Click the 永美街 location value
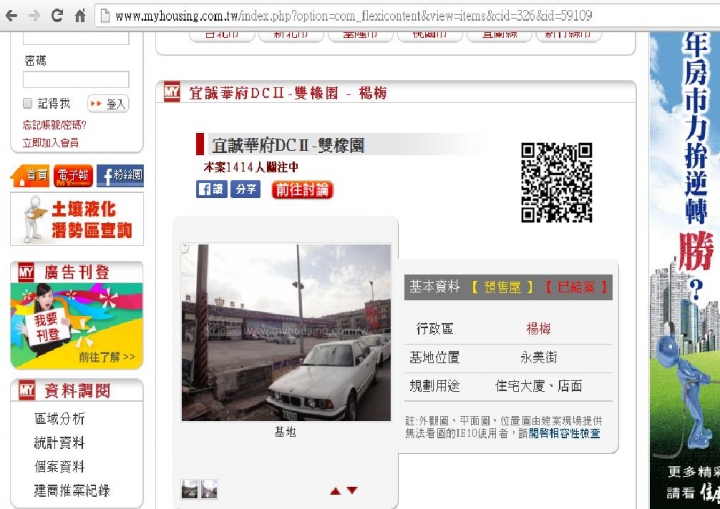Image resolution: width=720 pixels, height=509 pixels. [539, 357]
